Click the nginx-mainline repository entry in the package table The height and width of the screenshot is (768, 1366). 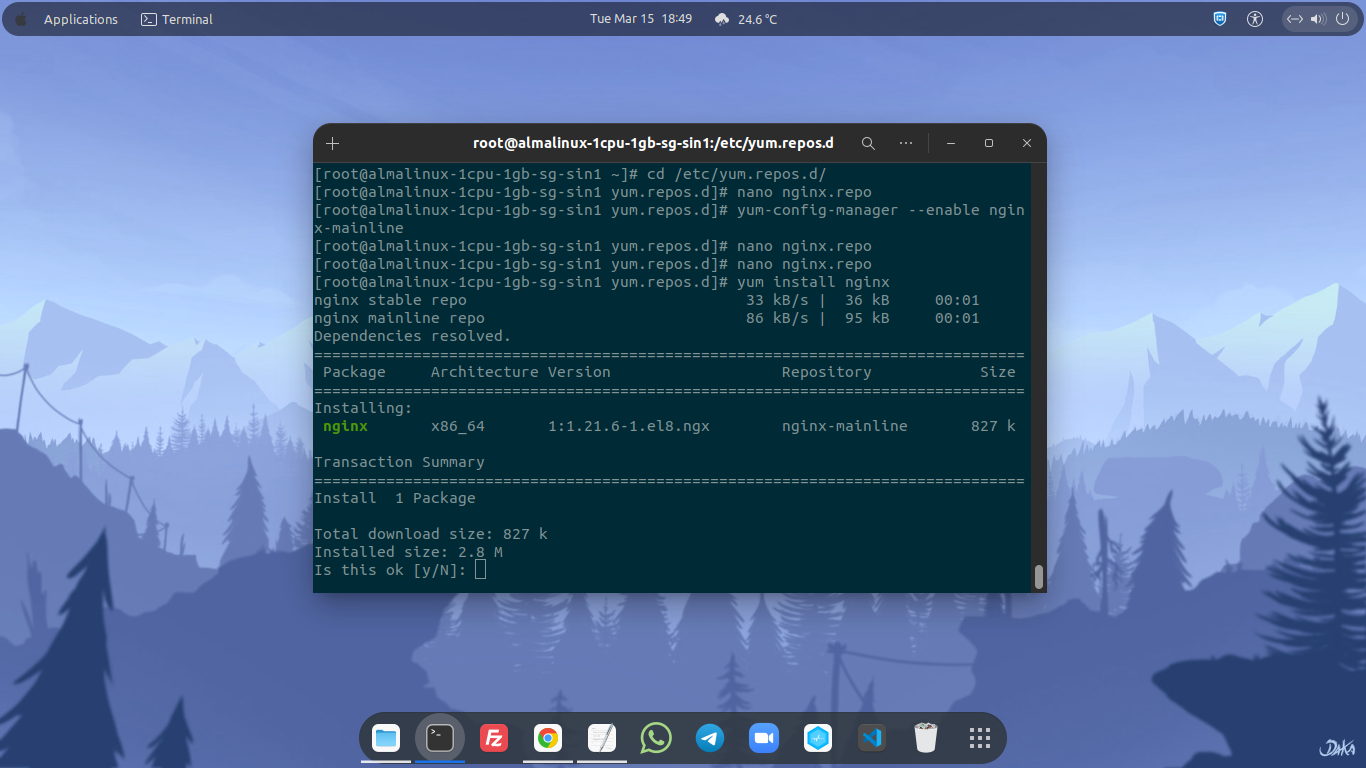tap(845, 426)
